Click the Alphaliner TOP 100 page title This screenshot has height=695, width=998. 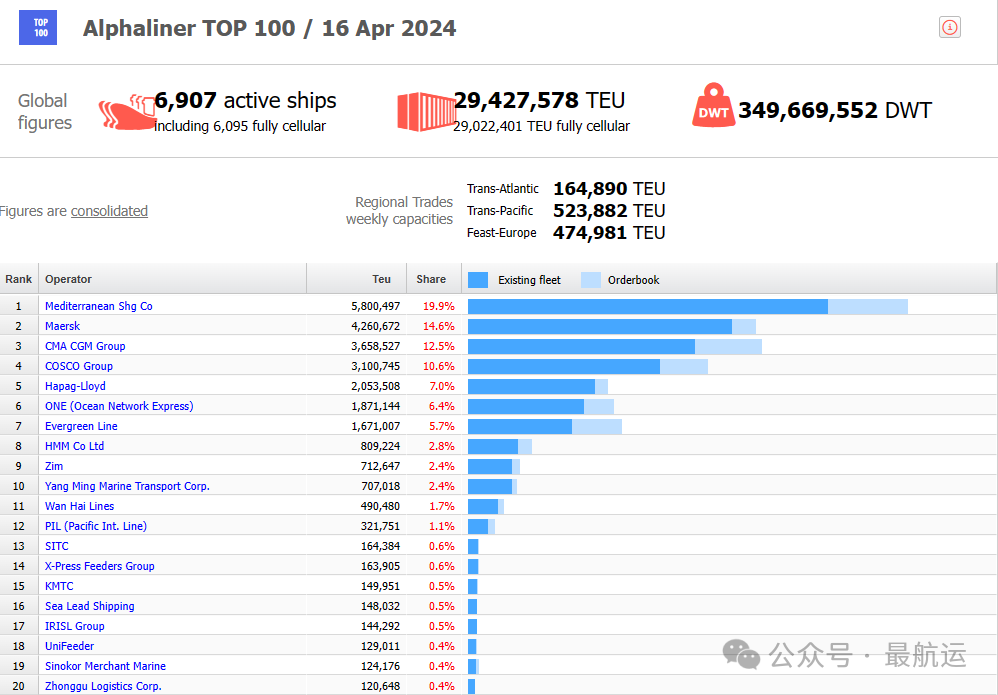point(269,28)
